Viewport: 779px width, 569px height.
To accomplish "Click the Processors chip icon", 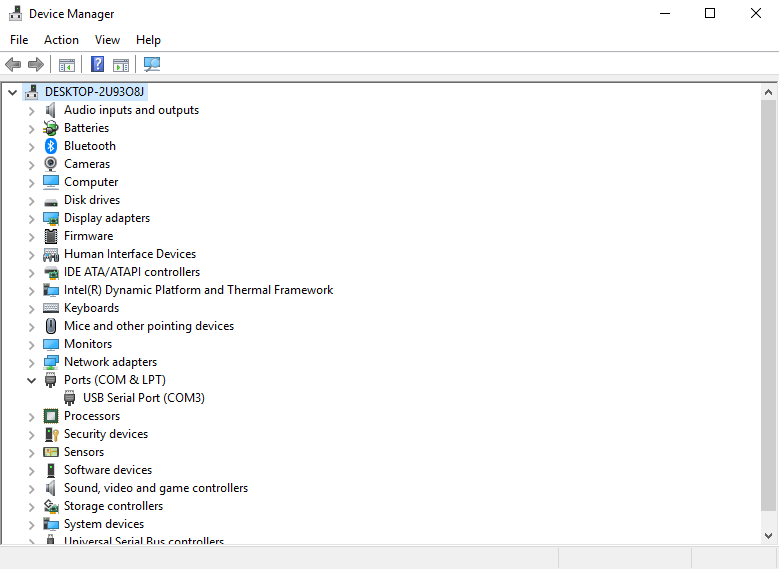I will click(x=51, y=416).
